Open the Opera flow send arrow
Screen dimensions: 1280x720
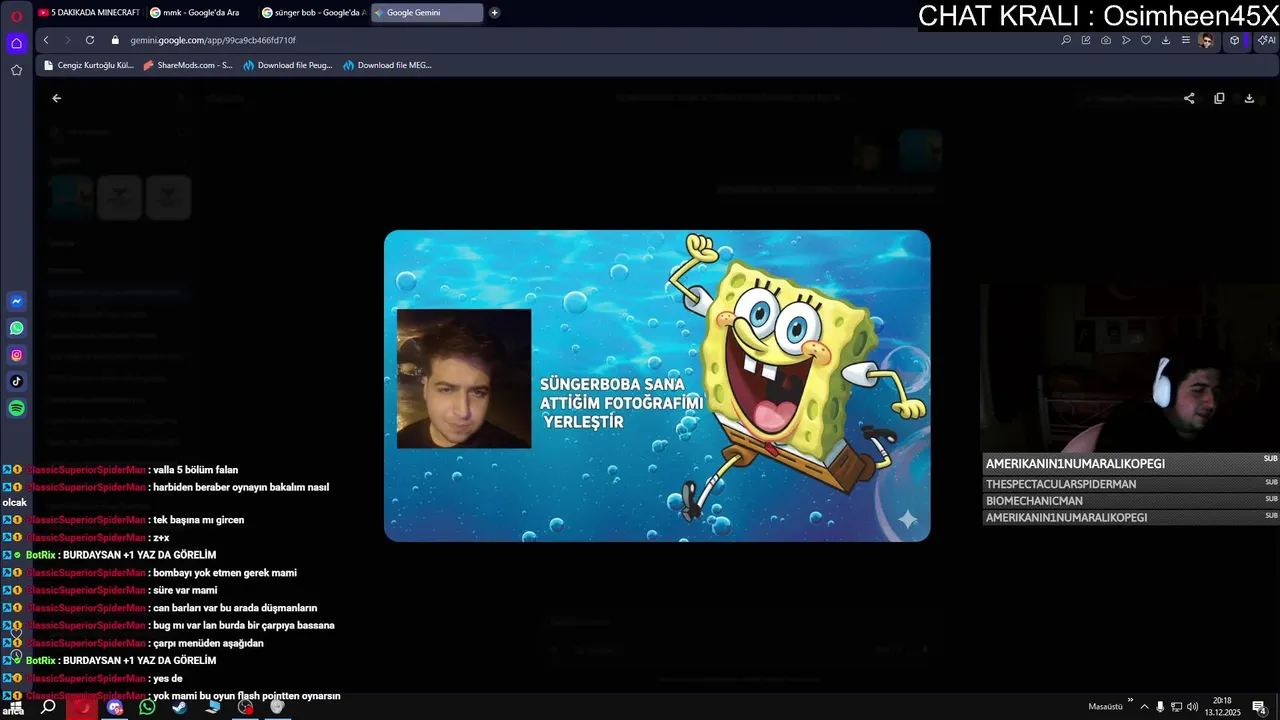click(1126, 40)
